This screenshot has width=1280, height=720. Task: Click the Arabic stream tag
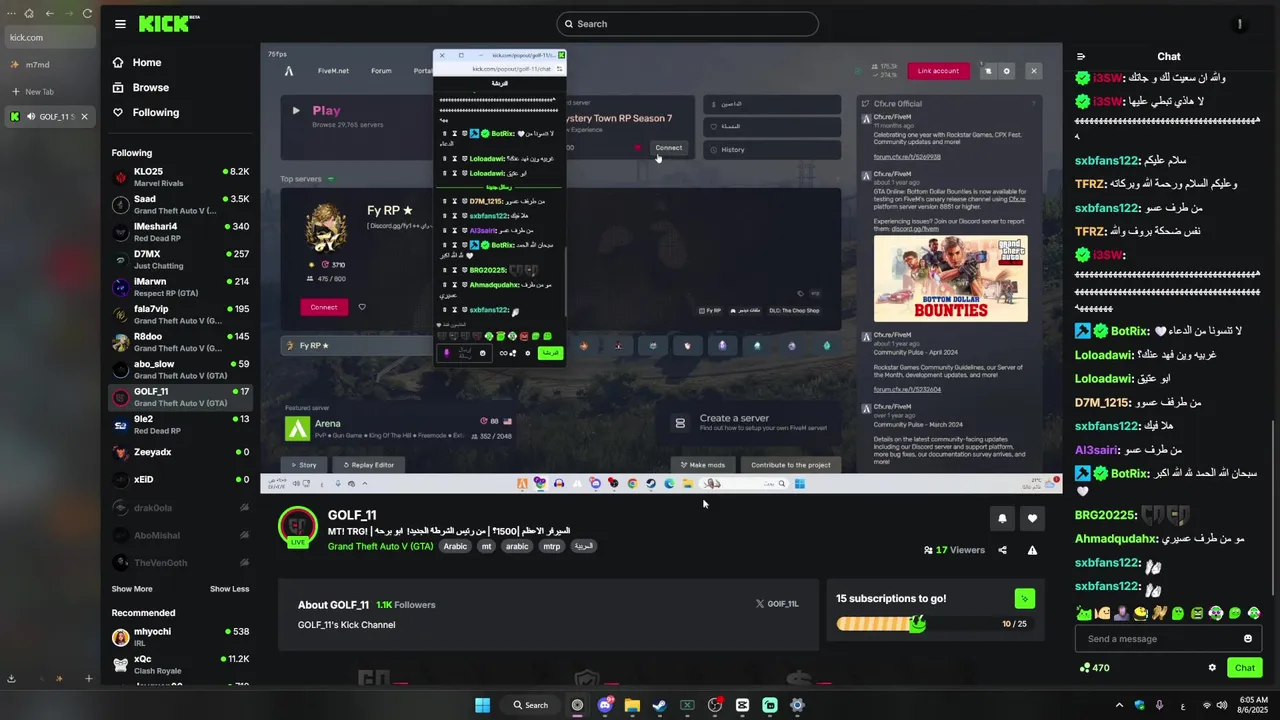point(456,547)
